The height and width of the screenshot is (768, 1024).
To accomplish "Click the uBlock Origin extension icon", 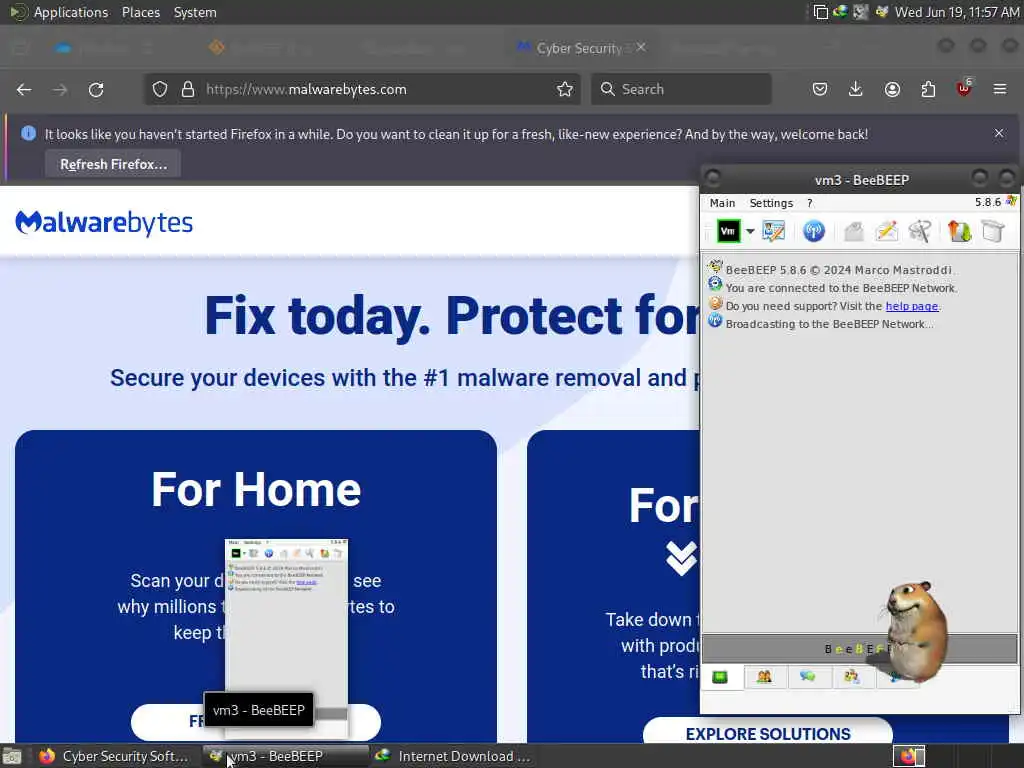I will coord(964,88).
